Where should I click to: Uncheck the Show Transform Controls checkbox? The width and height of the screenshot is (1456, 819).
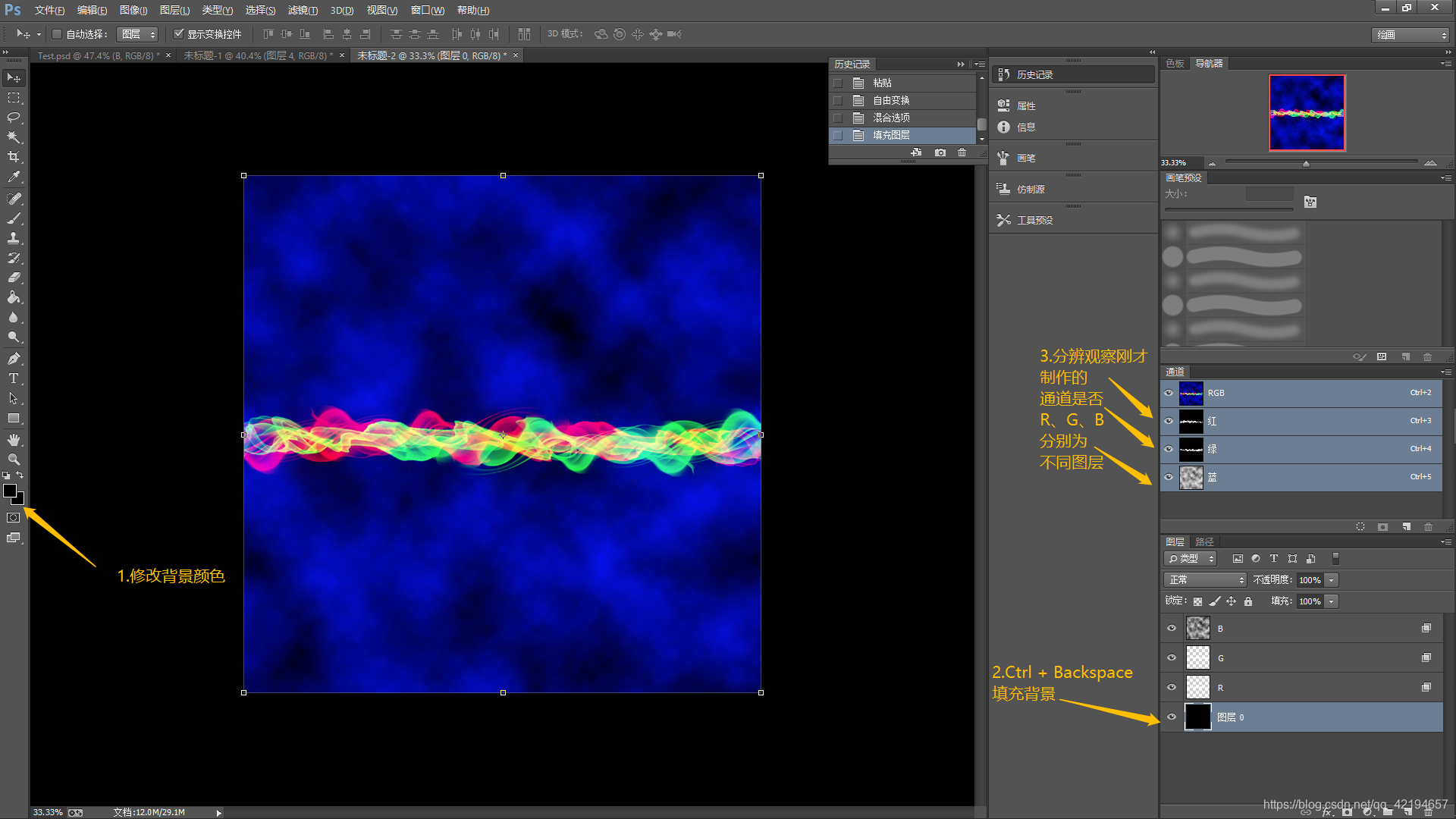coord(179,34)
